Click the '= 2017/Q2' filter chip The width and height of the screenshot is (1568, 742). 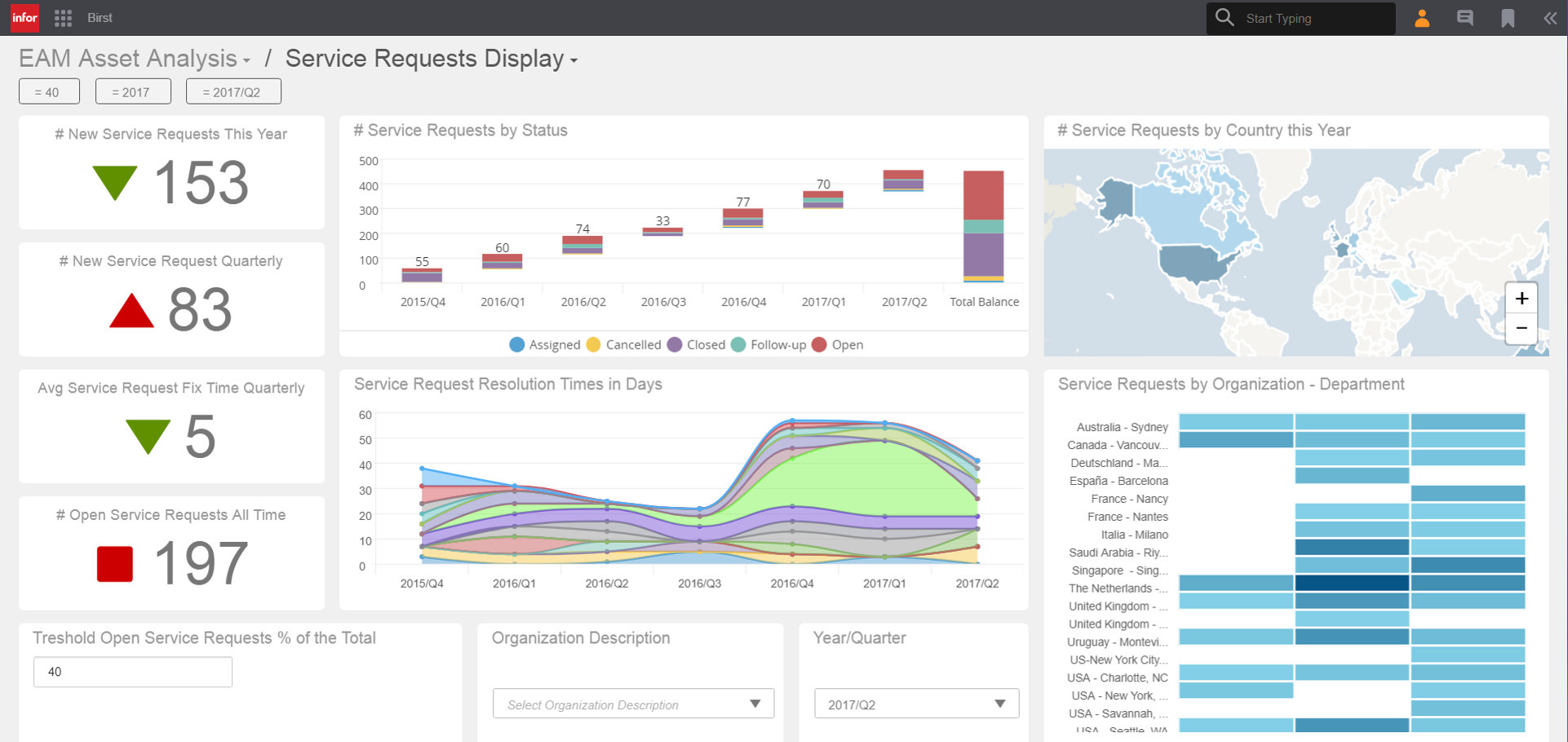pyautogui.click(x=233, y=91)
